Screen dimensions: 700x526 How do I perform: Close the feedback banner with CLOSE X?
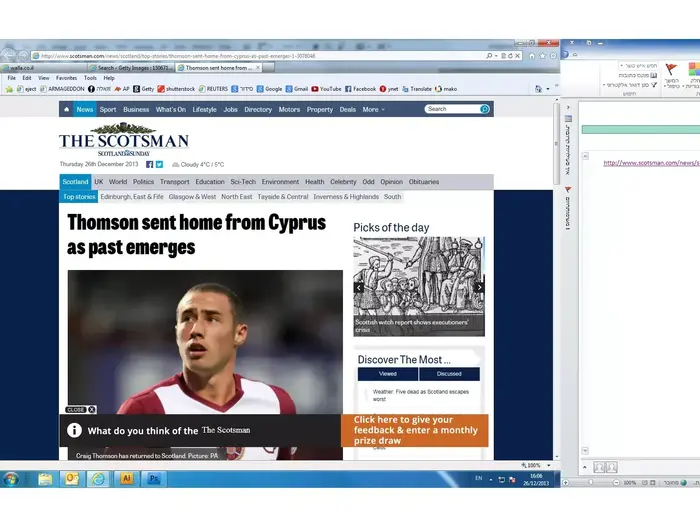[x=81, y=409]
